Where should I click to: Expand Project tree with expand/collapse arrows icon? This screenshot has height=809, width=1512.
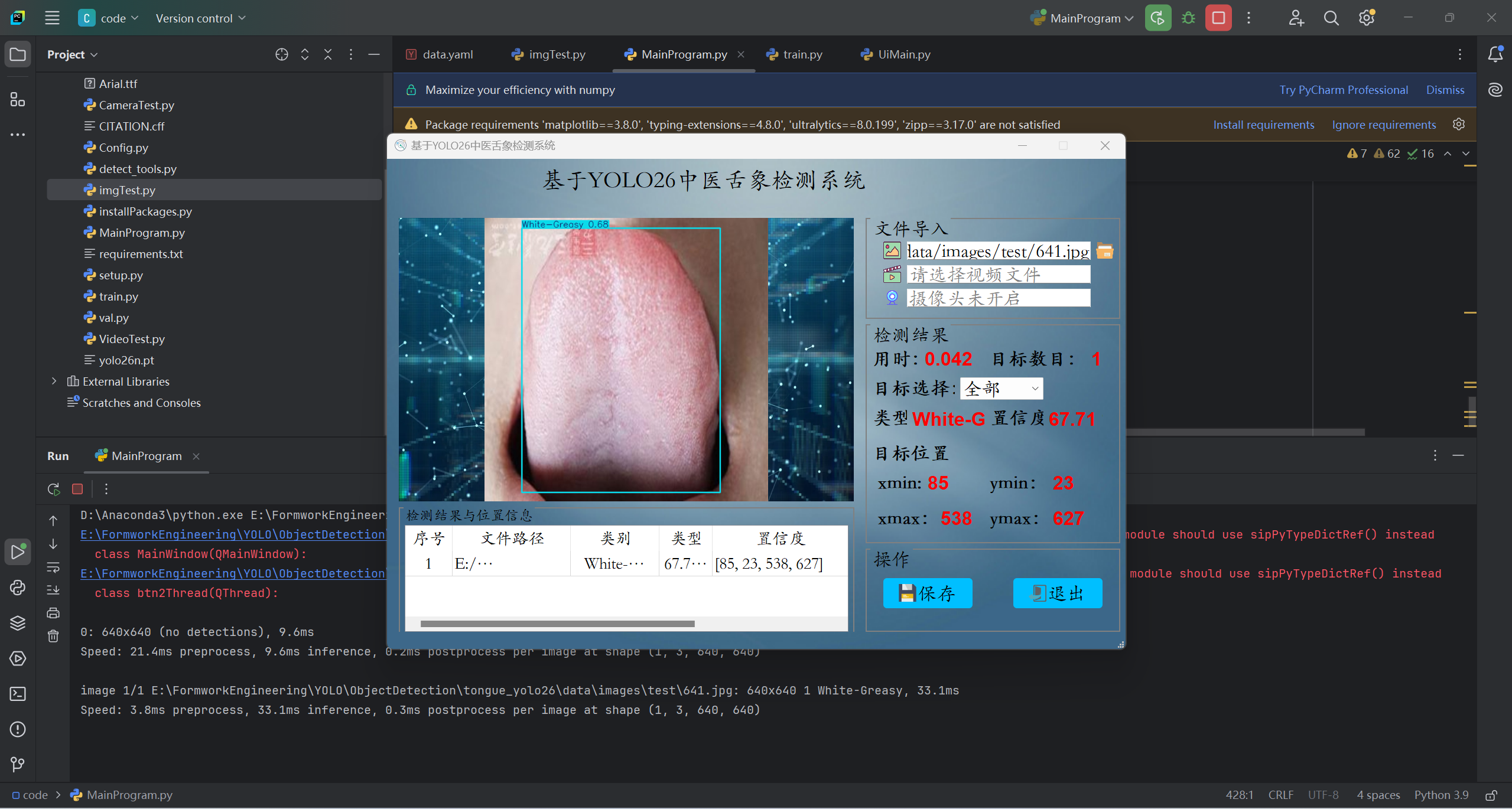[x=305, y=54]
